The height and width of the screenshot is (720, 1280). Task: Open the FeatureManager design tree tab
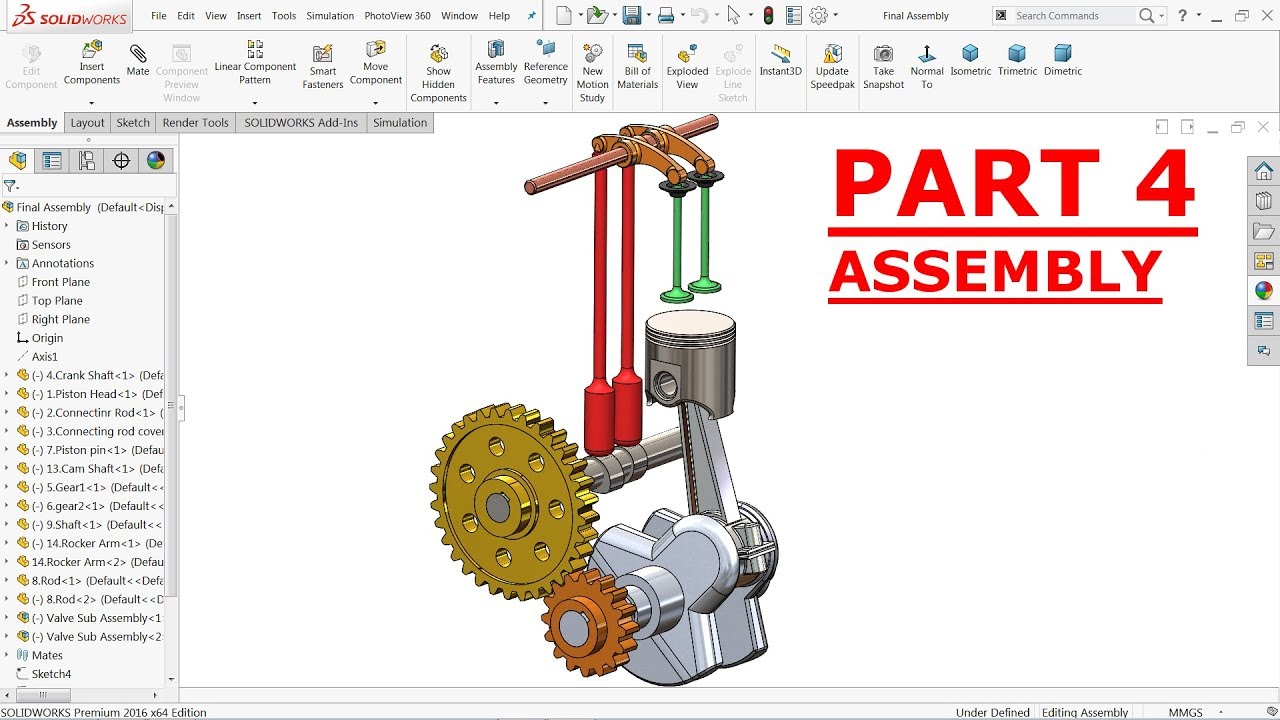tap(18, 160)
